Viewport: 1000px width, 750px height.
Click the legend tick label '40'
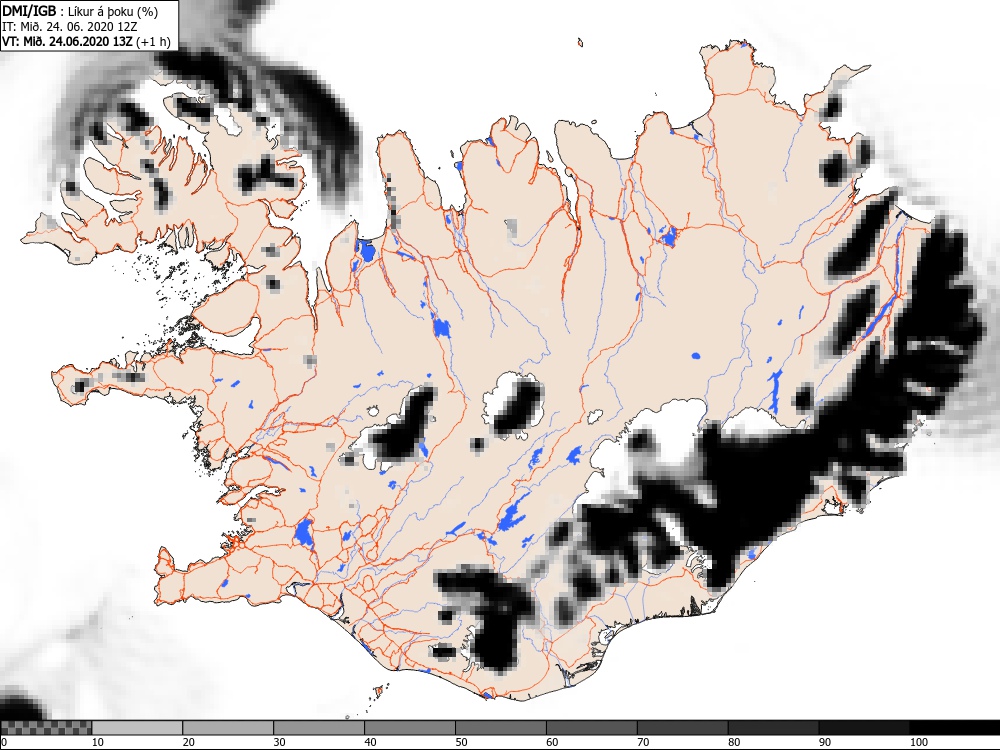(371, 742)
